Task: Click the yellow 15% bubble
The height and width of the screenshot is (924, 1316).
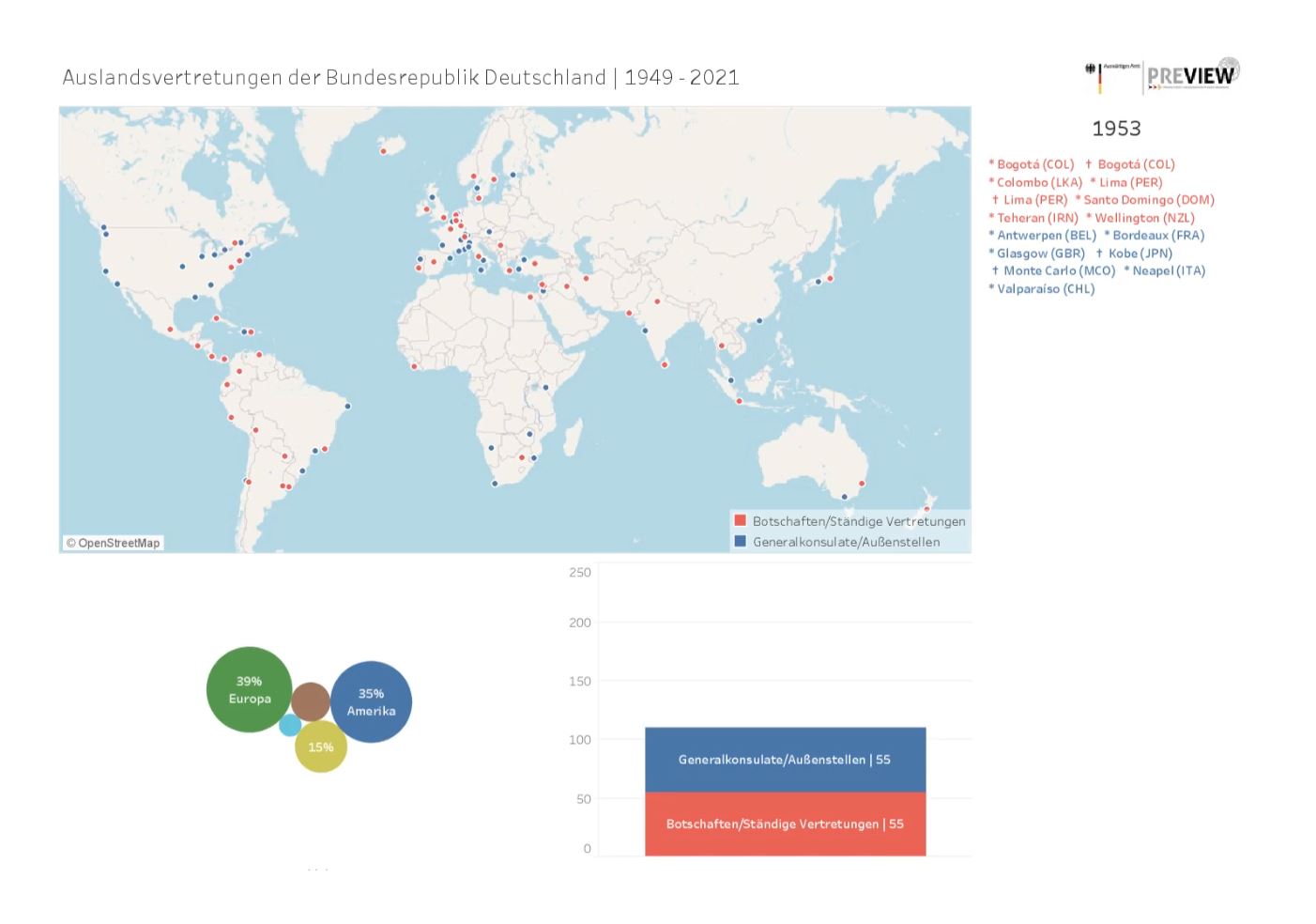Action: tap(321, 747)
